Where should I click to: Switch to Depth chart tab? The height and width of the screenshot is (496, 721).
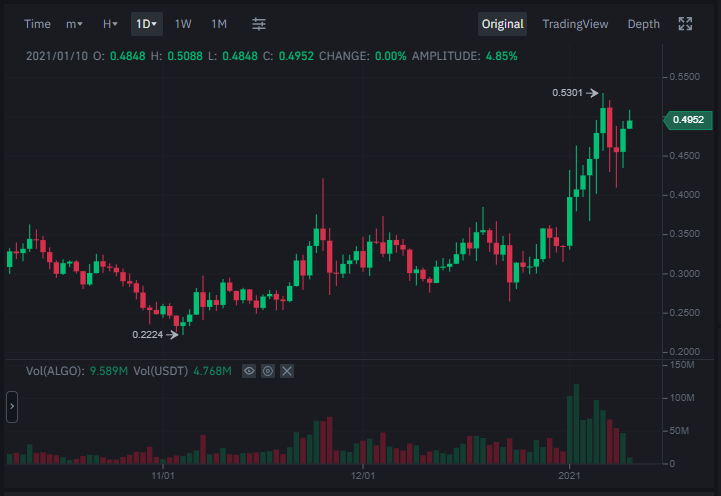click(x=643, y=24)
